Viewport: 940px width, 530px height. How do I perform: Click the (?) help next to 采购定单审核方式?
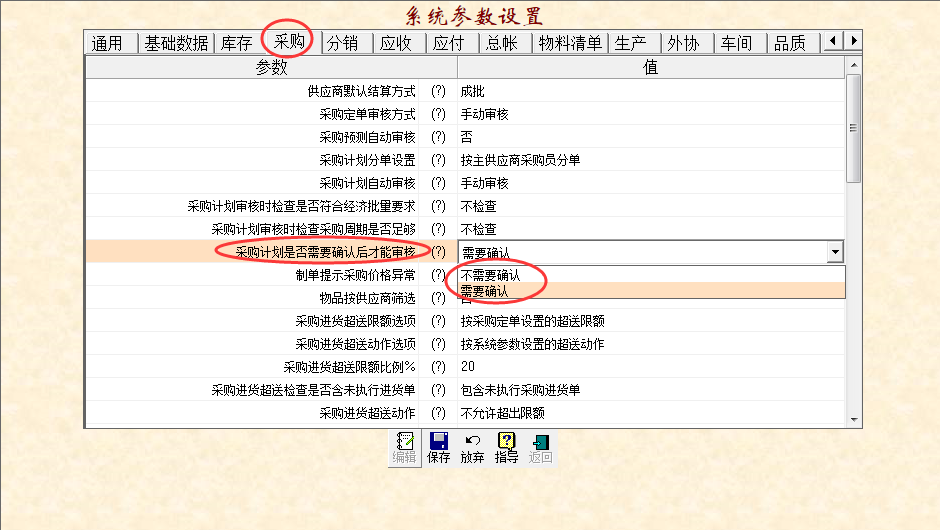[x=438, y=114]
